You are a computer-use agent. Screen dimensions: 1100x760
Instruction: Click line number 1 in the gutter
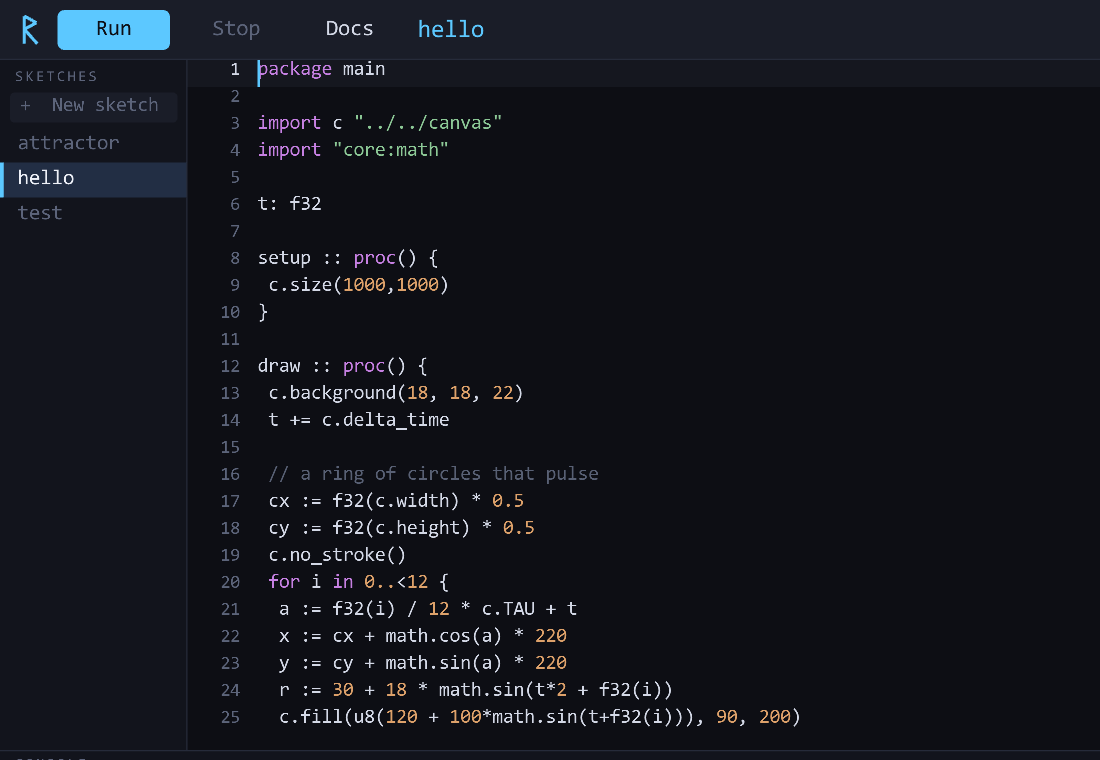coord(235,69)
